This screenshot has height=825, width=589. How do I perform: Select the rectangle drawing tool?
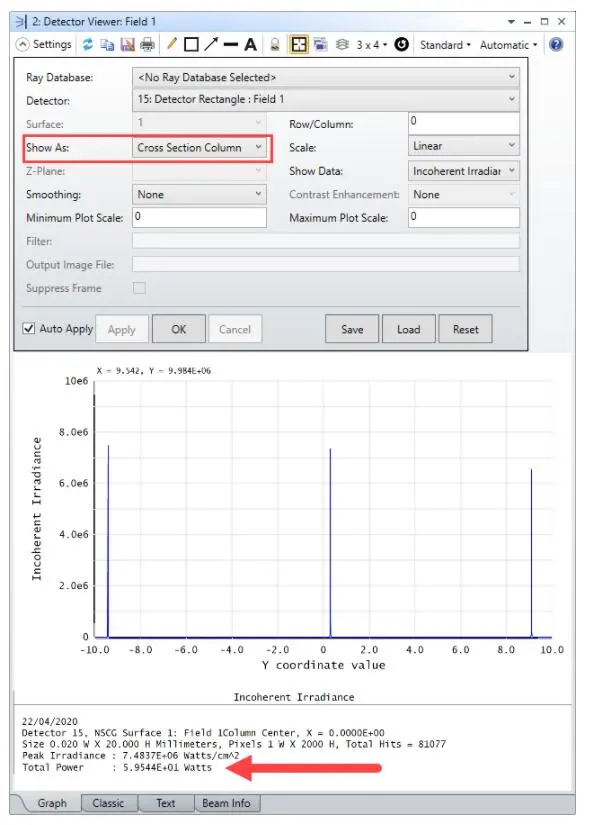[191, 45]
